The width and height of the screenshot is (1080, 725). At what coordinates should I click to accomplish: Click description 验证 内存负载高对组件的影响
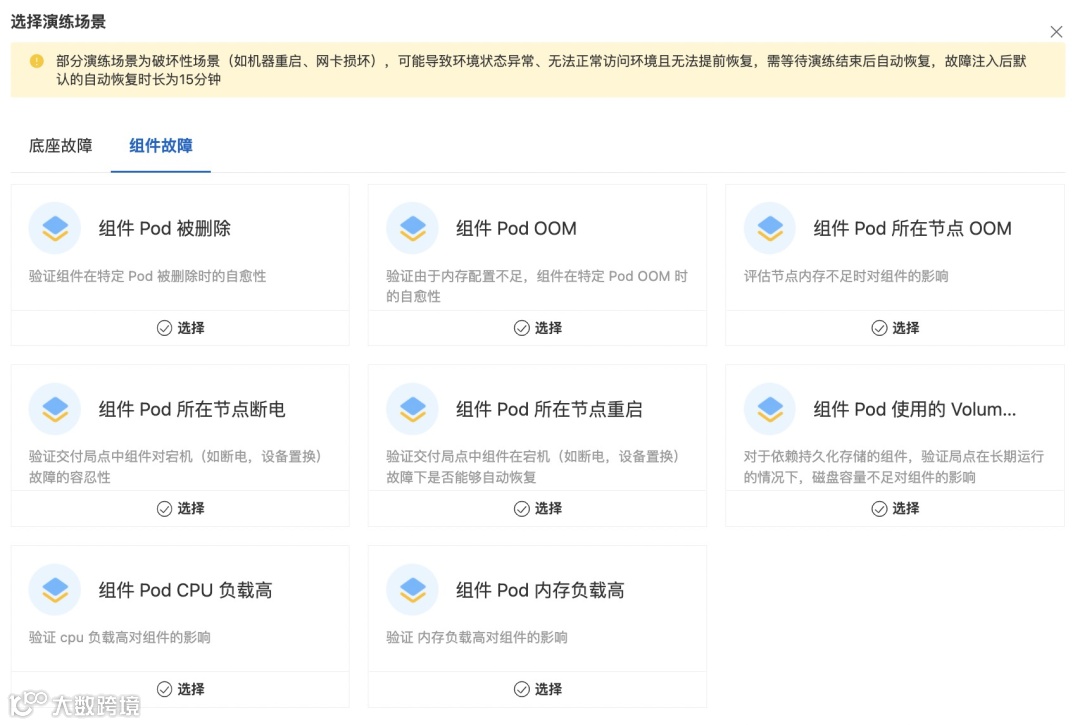coord(477,638)
